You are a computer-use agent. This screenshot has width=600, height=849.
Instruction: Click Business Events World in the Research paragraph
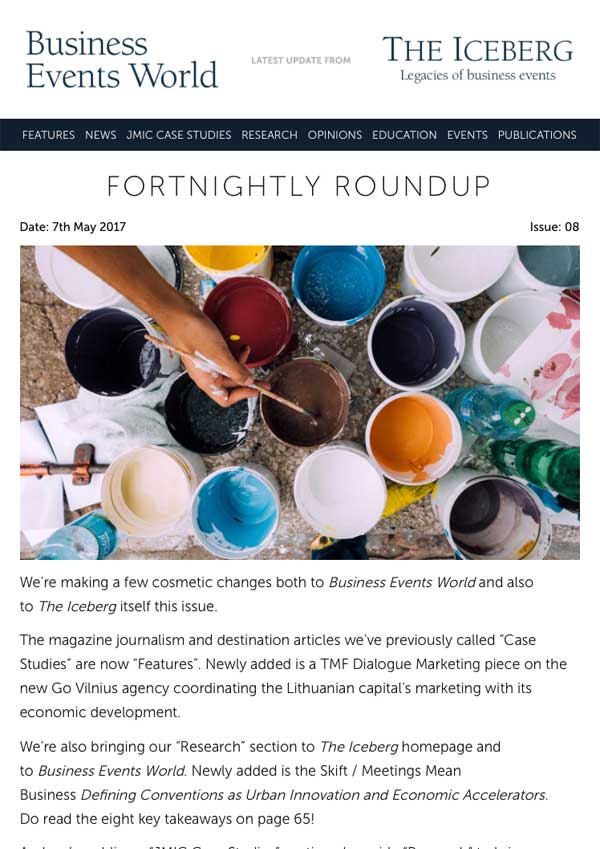110,770
